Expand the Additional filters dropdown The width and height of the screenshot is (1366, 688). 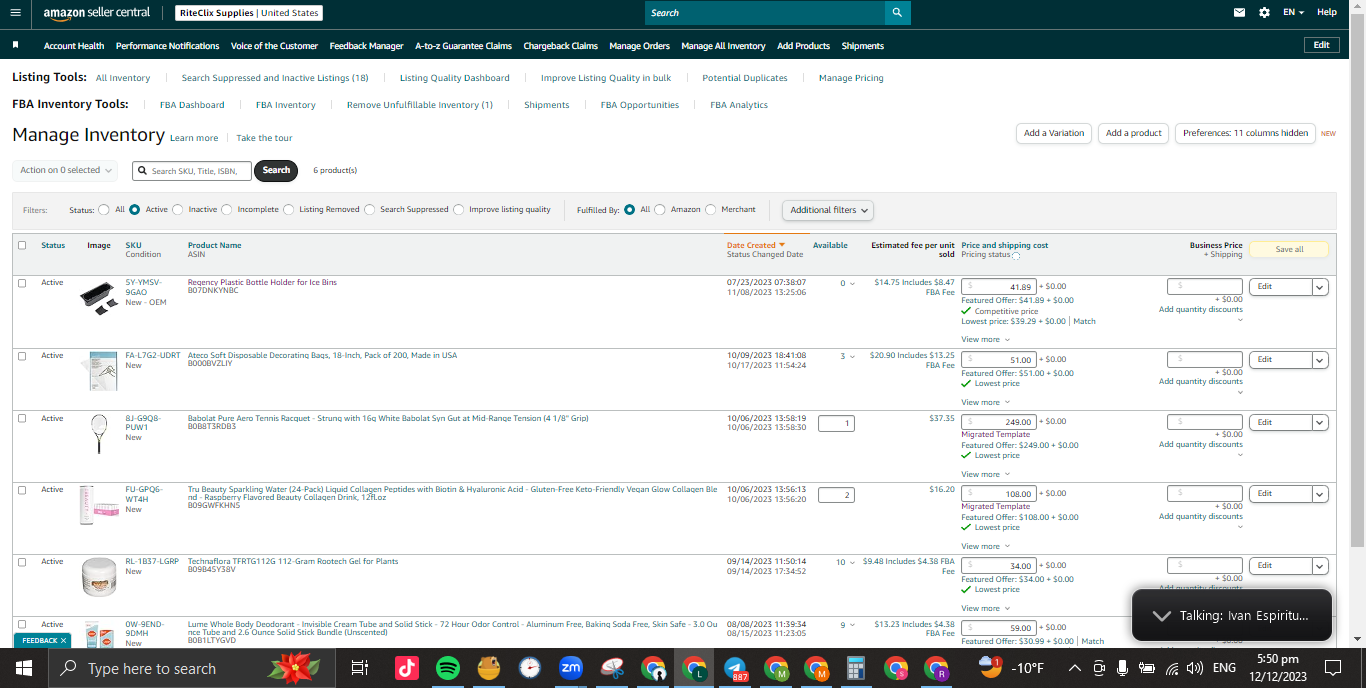828,210
